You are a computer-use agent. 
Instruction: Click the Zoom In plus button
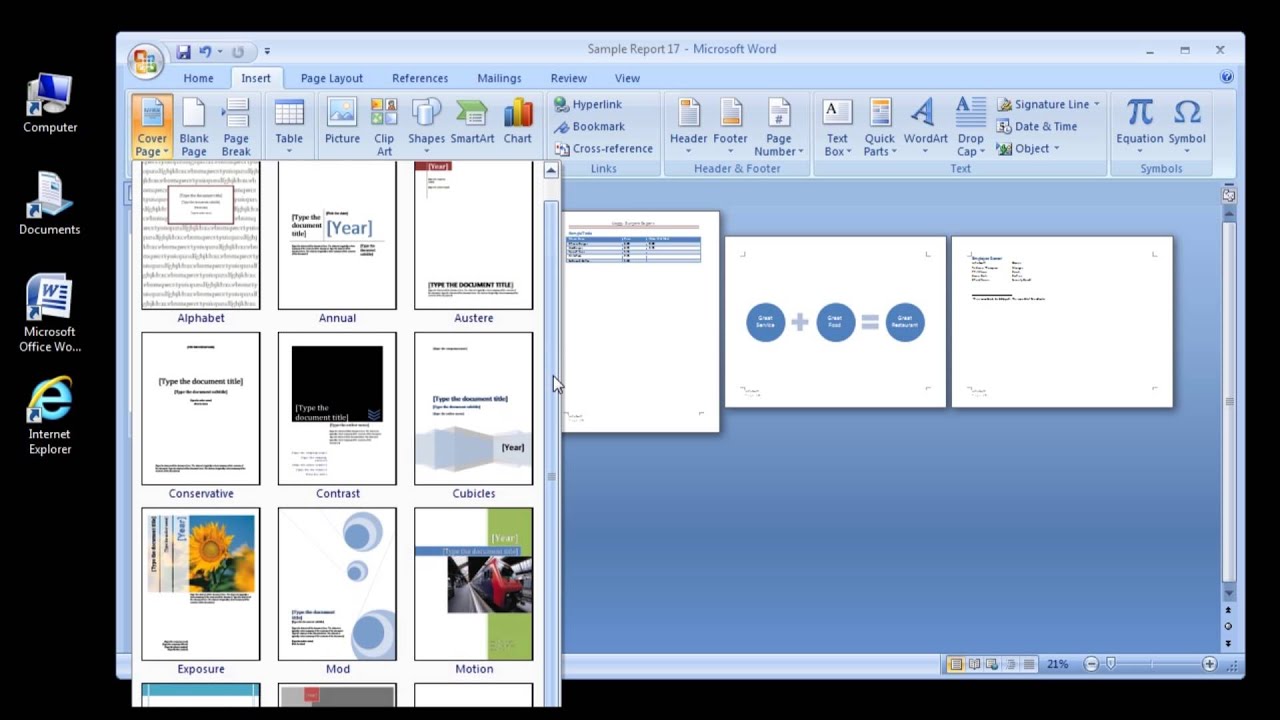tap(1209, 664)
